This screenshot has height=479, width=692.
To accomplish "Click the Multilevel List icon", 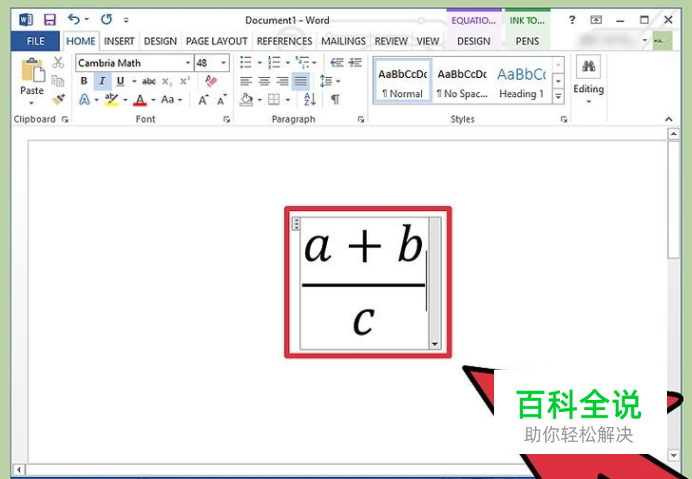I will (x=302, y=63).
